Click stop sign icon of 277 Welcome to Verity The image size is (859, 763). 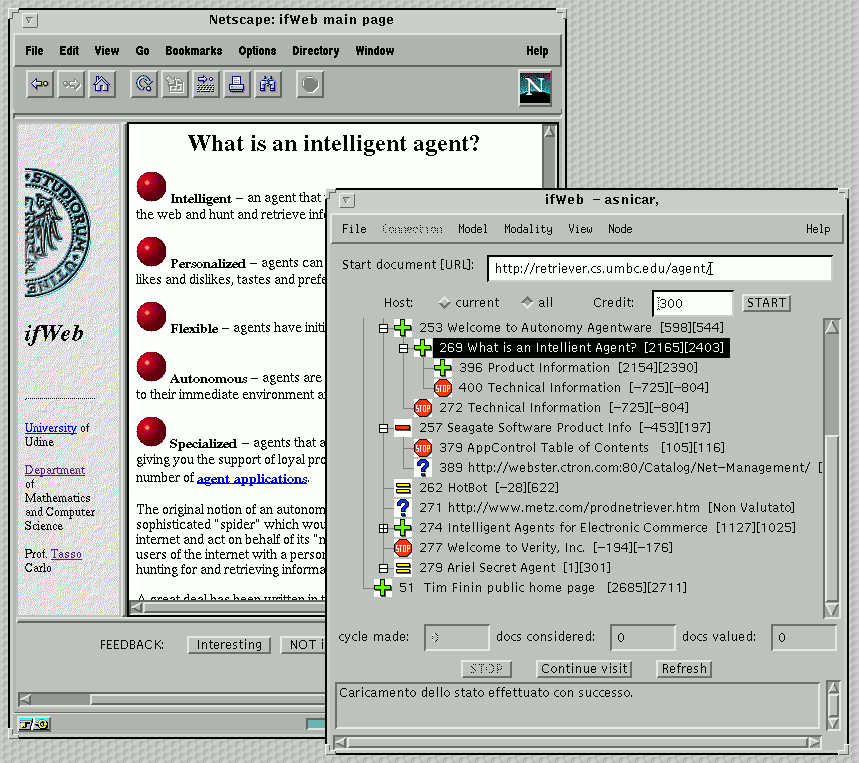coord(403,547)
